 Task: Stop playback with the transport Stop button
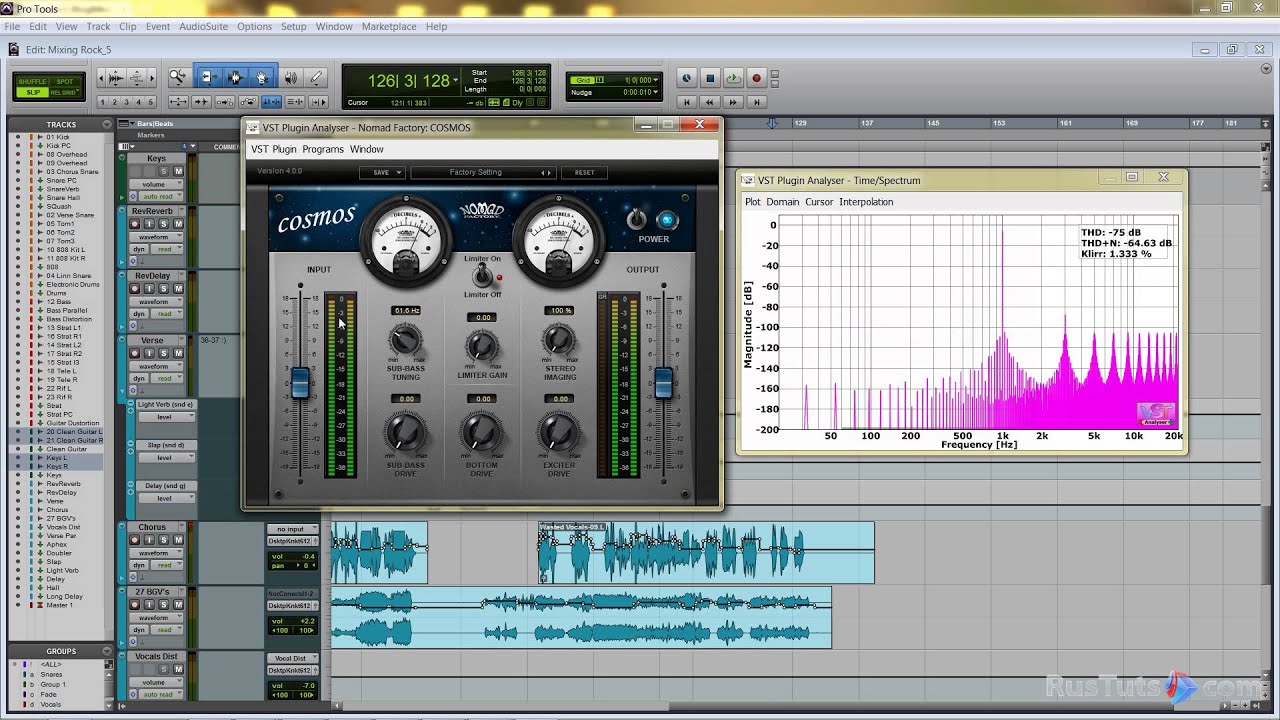[710, 78]
